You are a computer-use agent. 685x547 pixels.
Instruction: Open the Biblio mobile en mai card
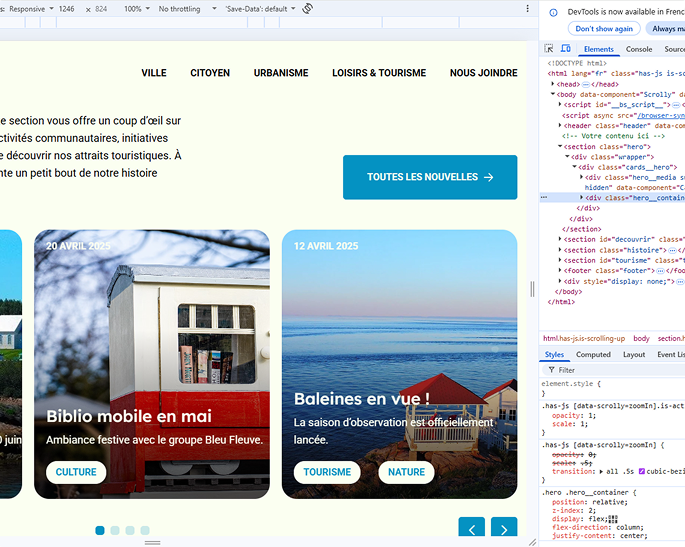pyautogui.click(x=152, y=364)
